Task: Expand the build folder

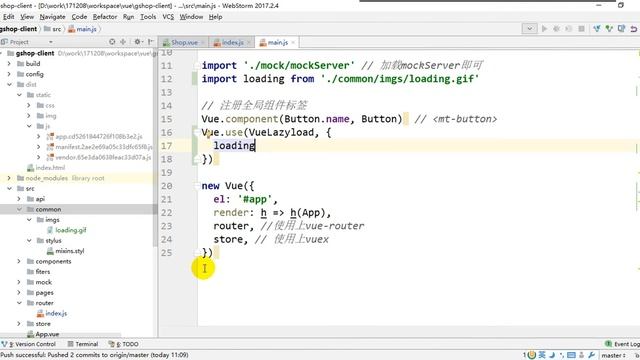Action: (9, 64)
